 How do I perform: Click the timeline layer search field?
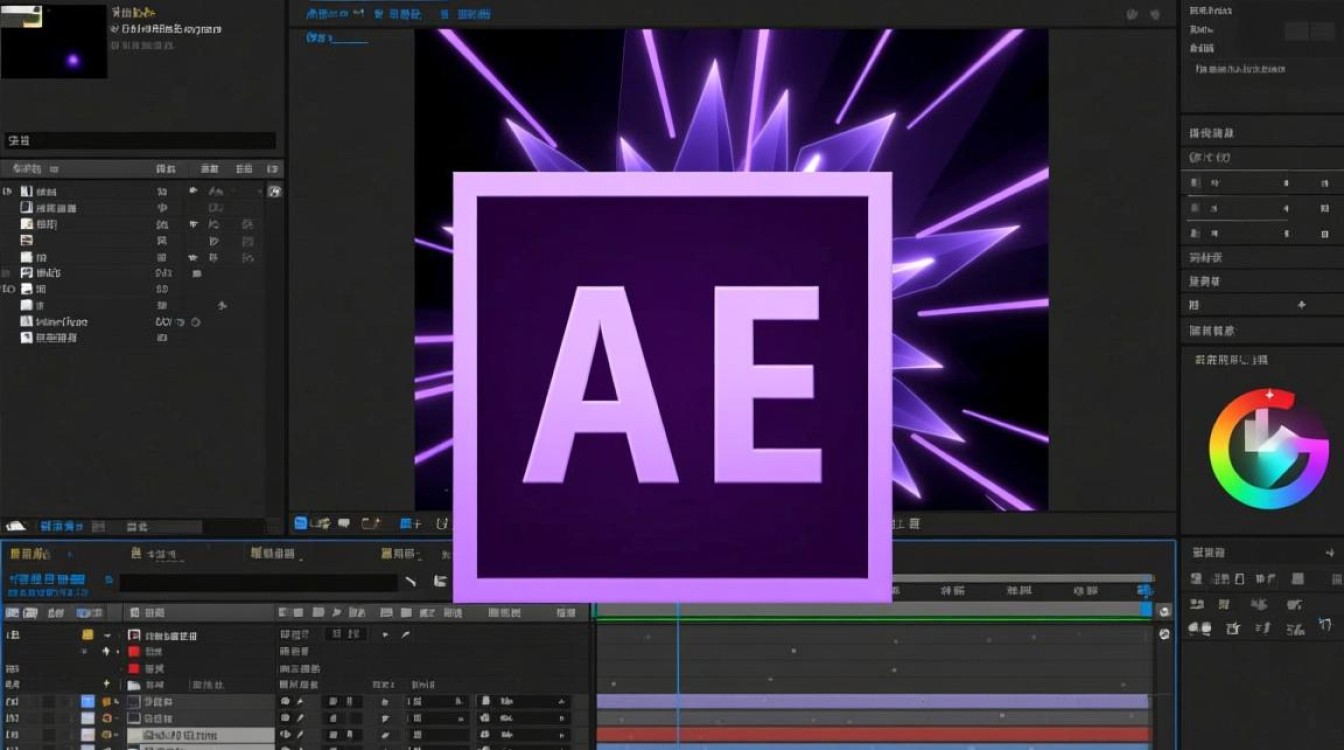click(x=258, y=582)
